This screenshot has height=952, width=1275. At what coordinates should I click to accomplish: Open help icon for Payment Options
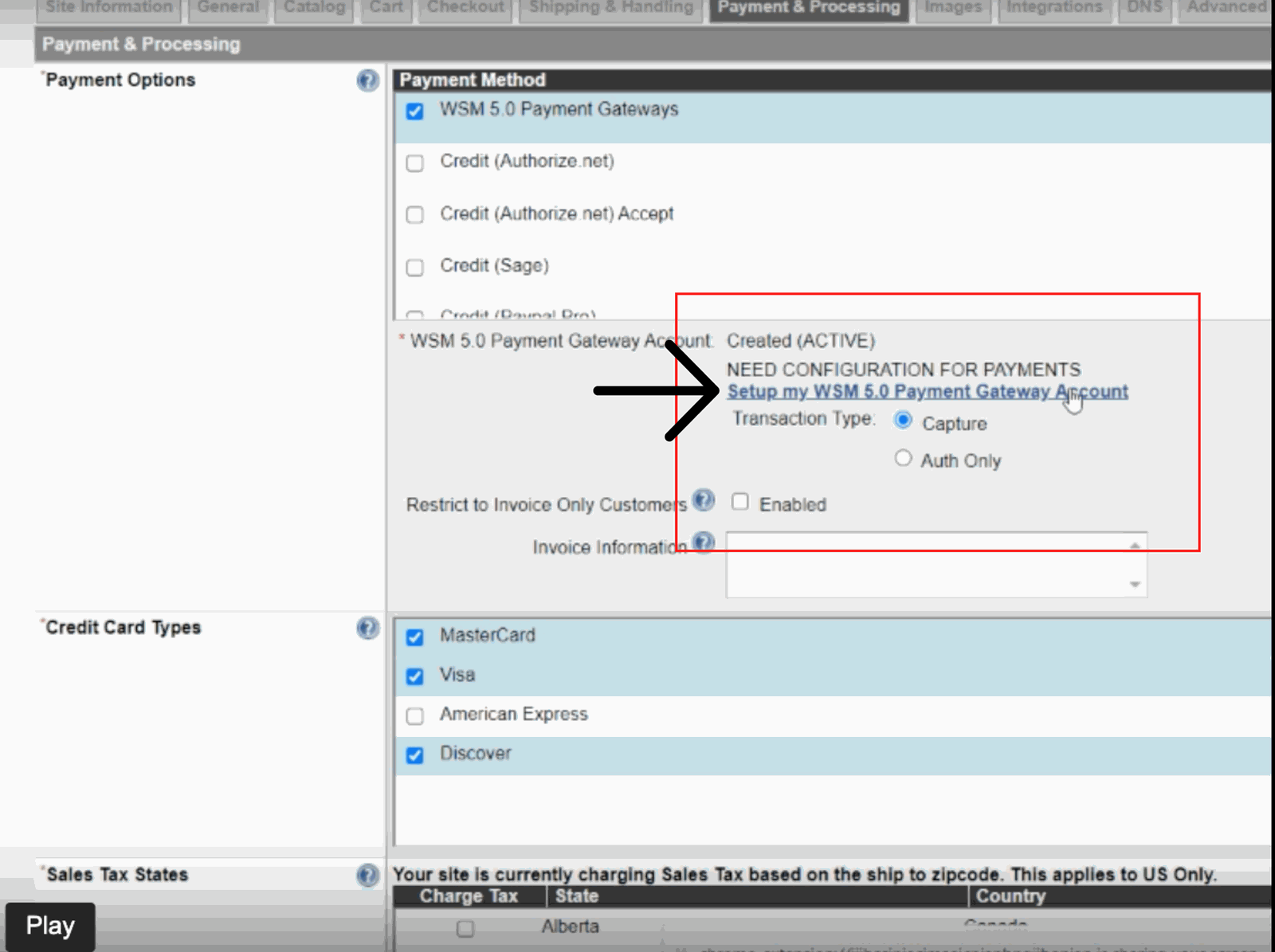(367, 80)
